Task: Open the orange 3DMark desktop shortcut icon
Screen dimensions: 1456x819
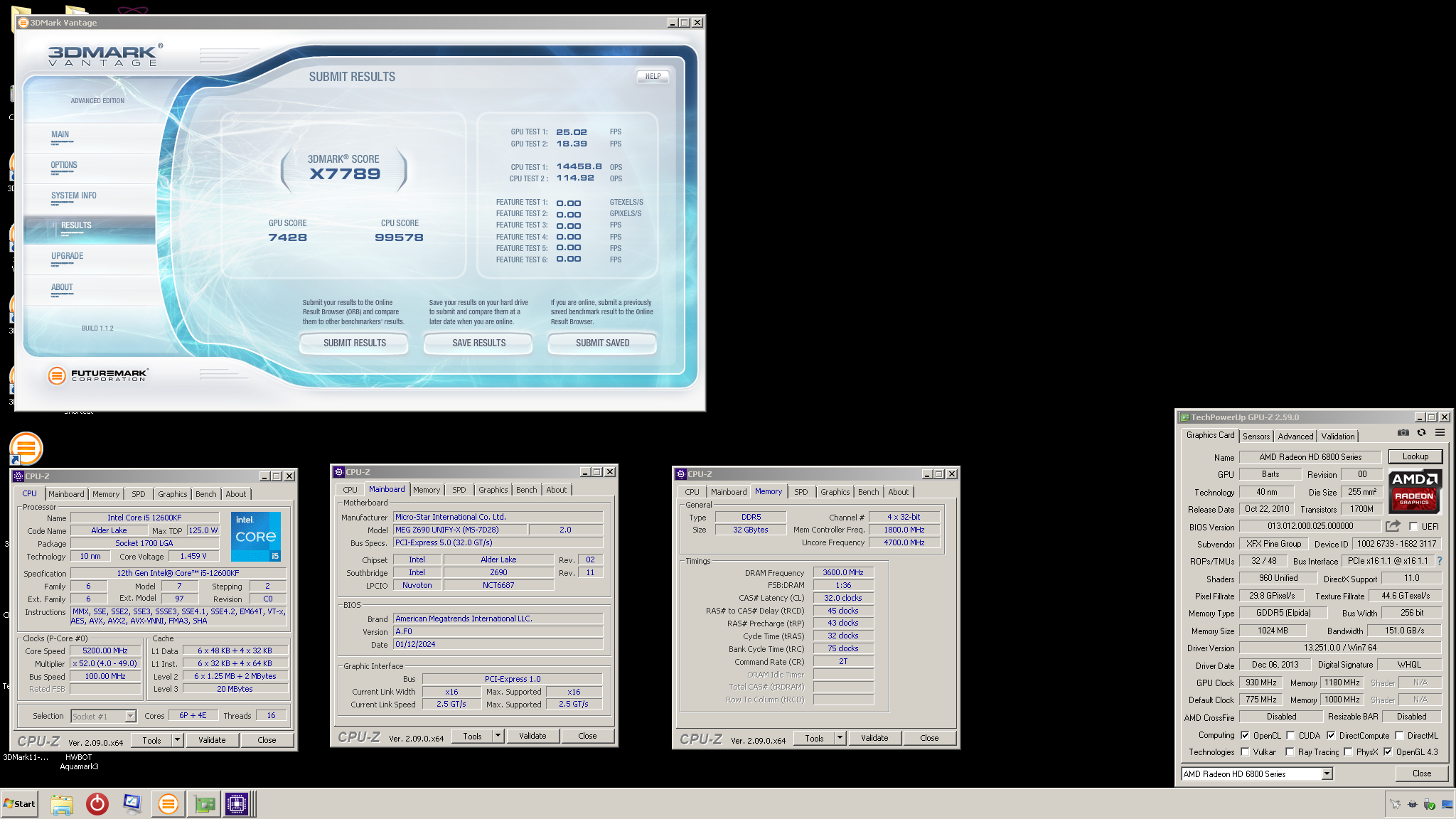Action: (x=26, y=448)
